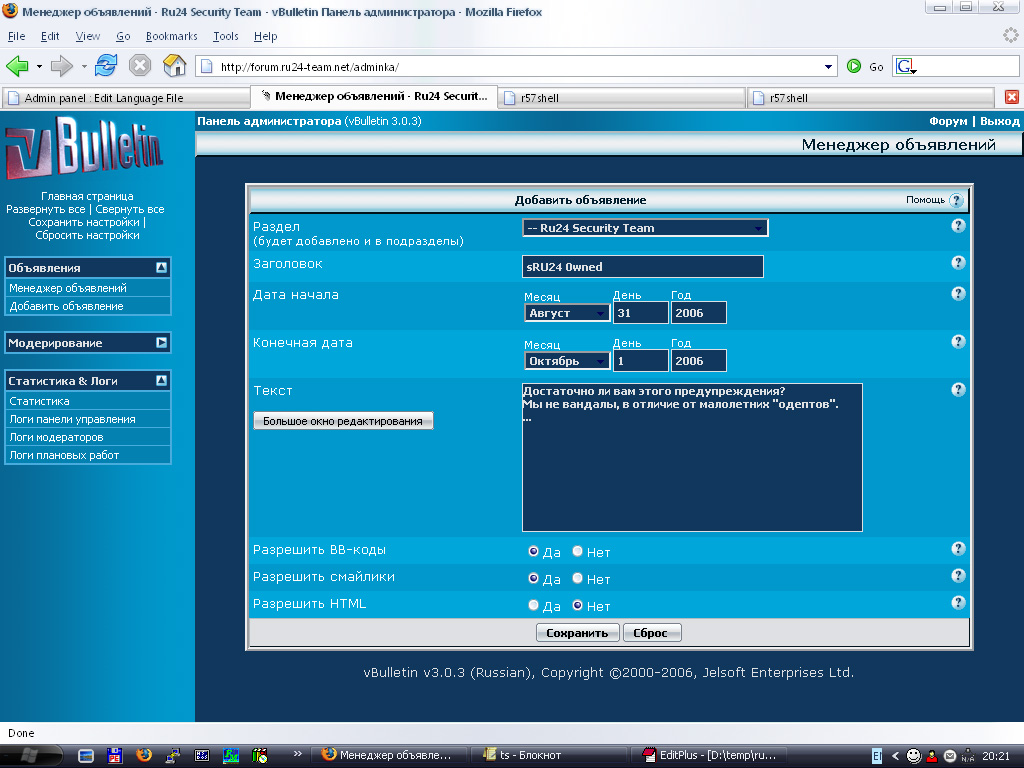Screen dimensions: 1024x768
Task: Select Да for Разрешить BB-коды
Action: pyautogui.click(x=533, y=551)
